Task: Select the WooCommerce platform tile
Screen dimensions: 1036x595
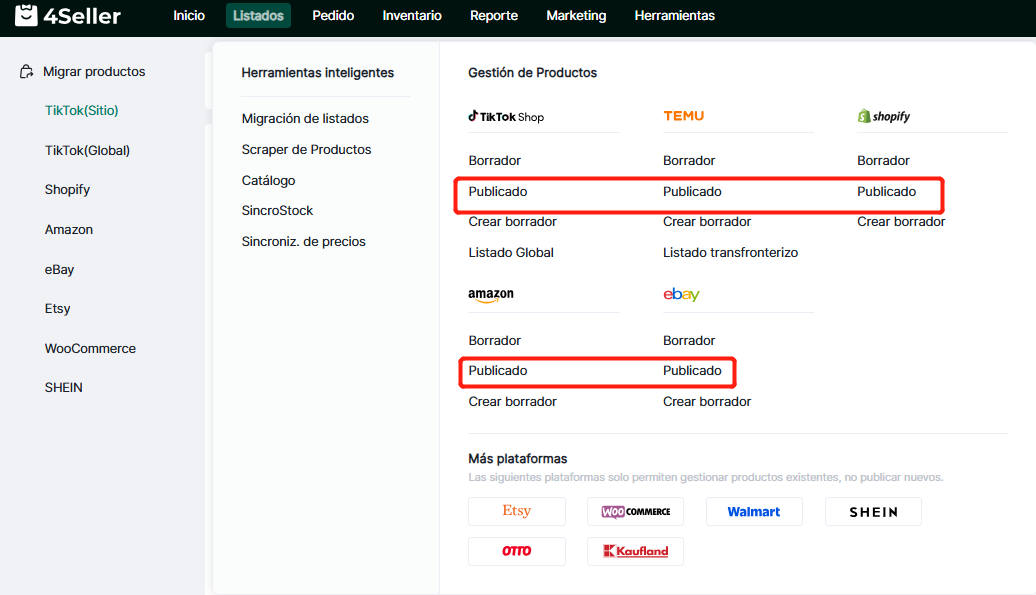Action: pos(635,512)
